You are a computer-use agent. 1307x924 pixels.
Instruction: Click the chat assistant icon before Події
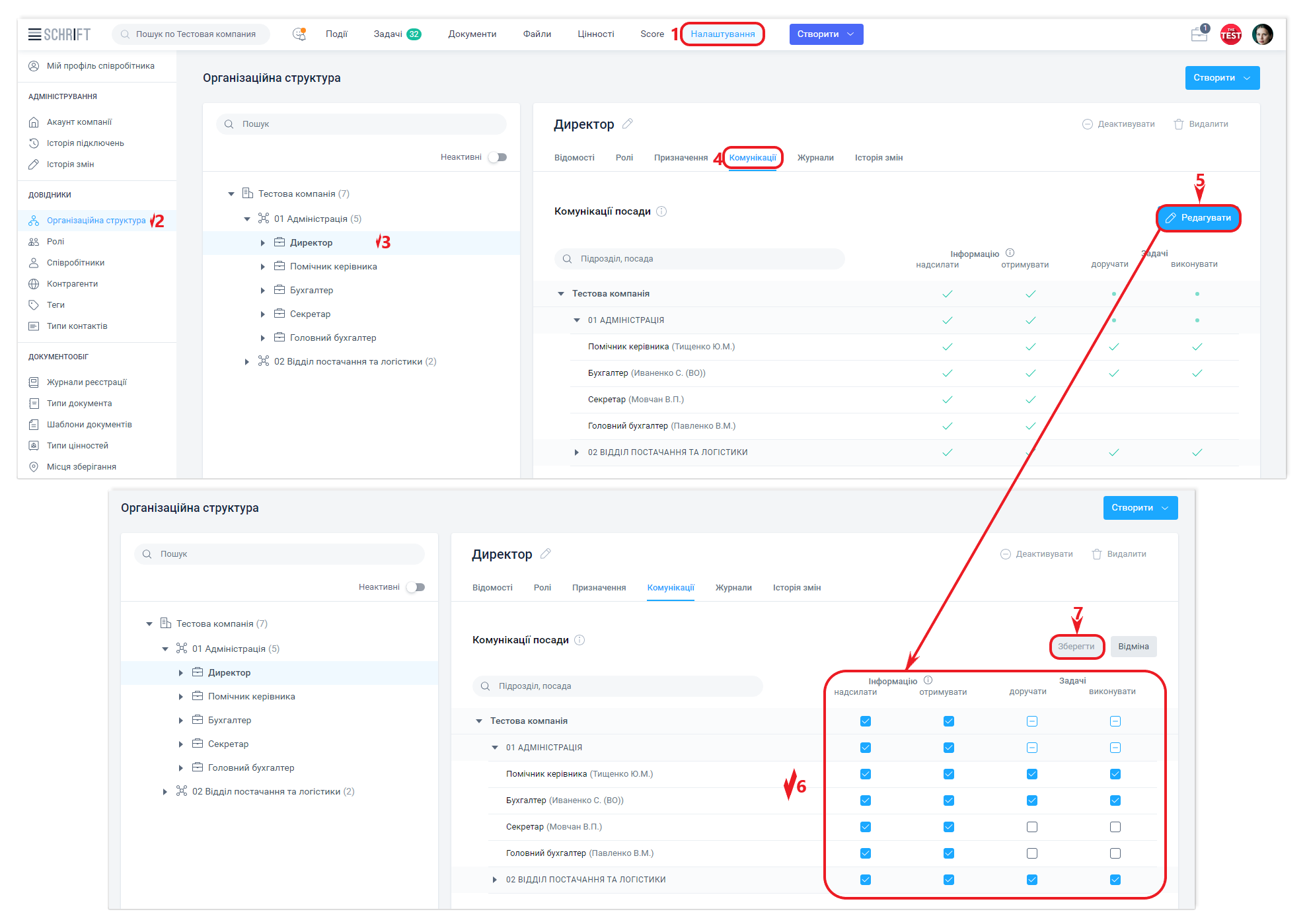[299, 34]
